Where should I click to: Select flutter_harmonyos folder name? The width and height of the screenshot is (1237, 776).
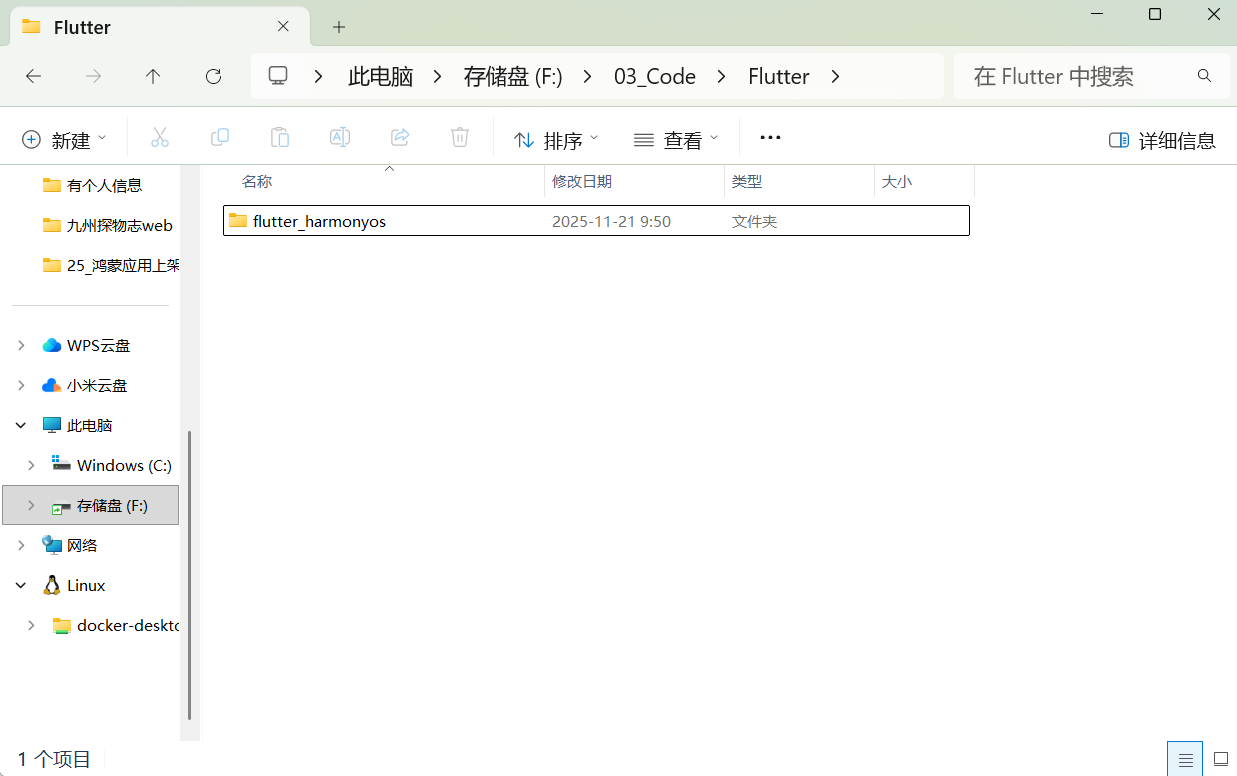click(319, 221)
